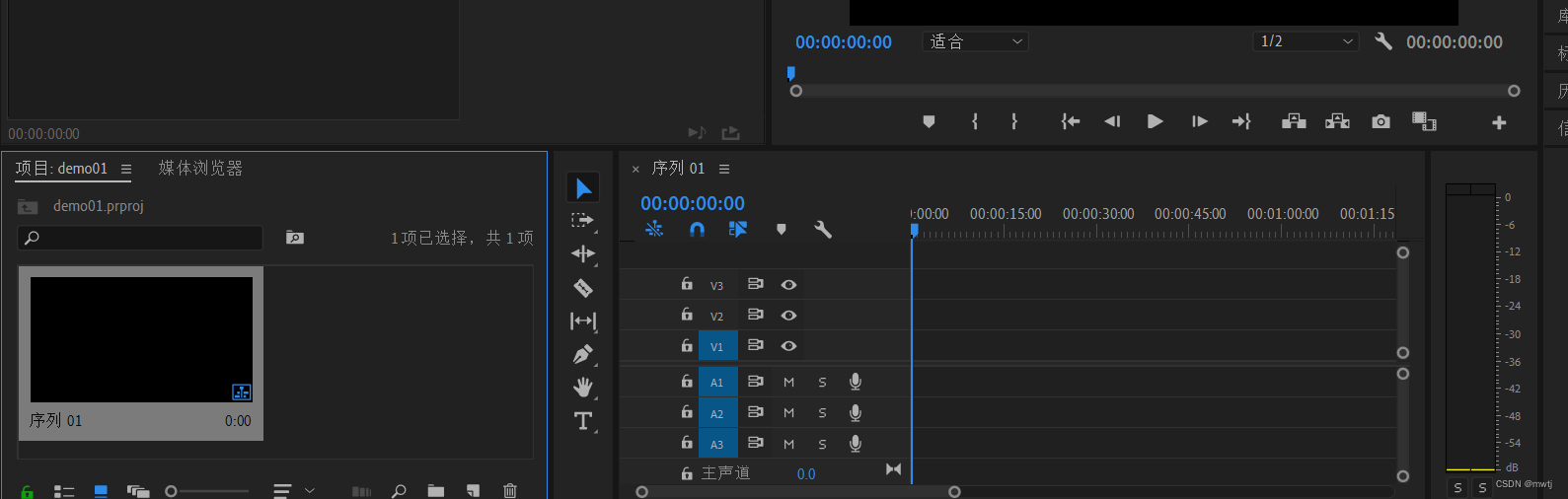This screenshot has width=1568, height=499.
Task: Click New Bin folder icon
Action: pos(436,490)
